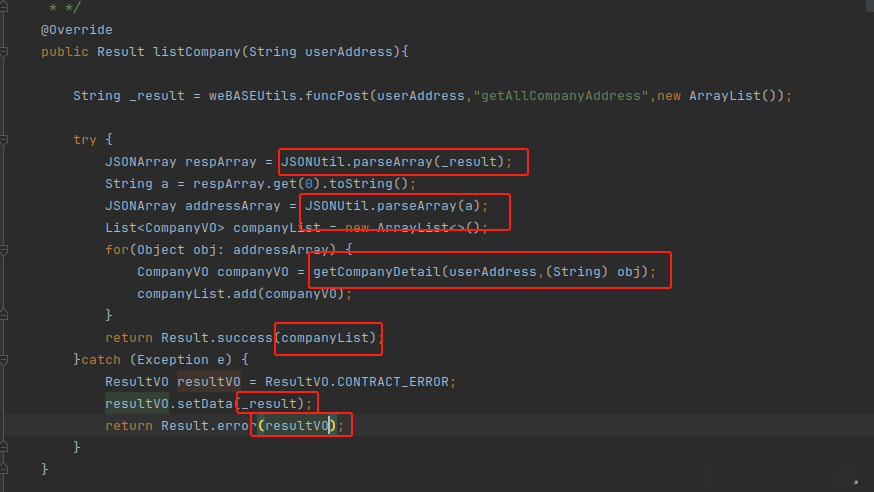
Task: Click the getCompanyDetail method call
Action: click(377, 272)
